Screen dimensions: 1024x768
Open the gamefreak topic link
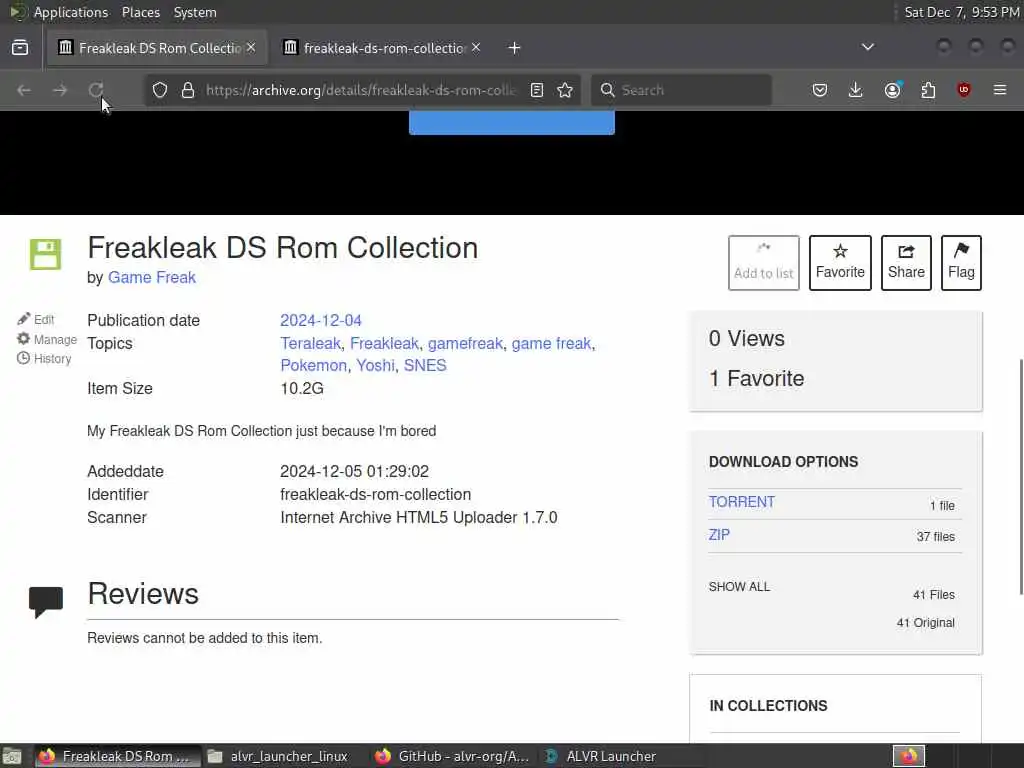coord(465,344)
